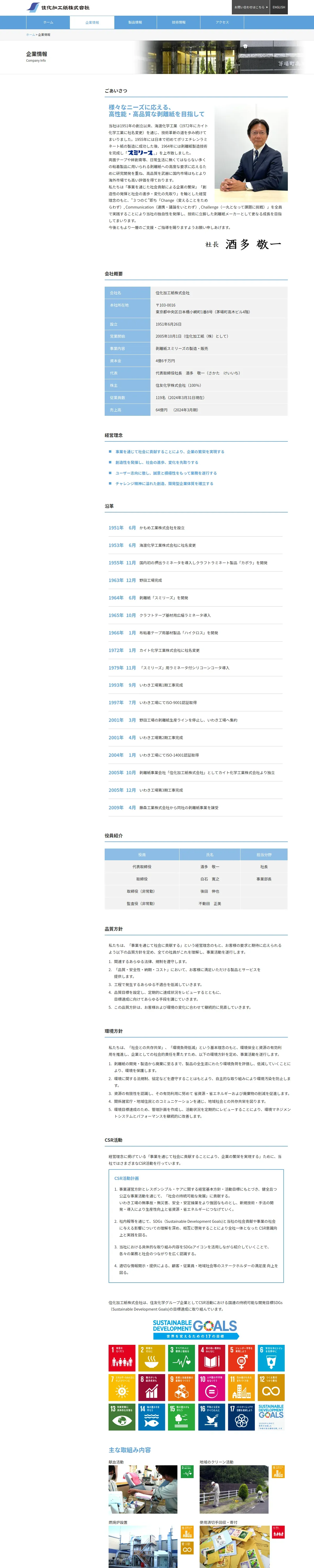Click the 不動田 正美 auditor name cell

pyautogui.click(x=210, y=903)
